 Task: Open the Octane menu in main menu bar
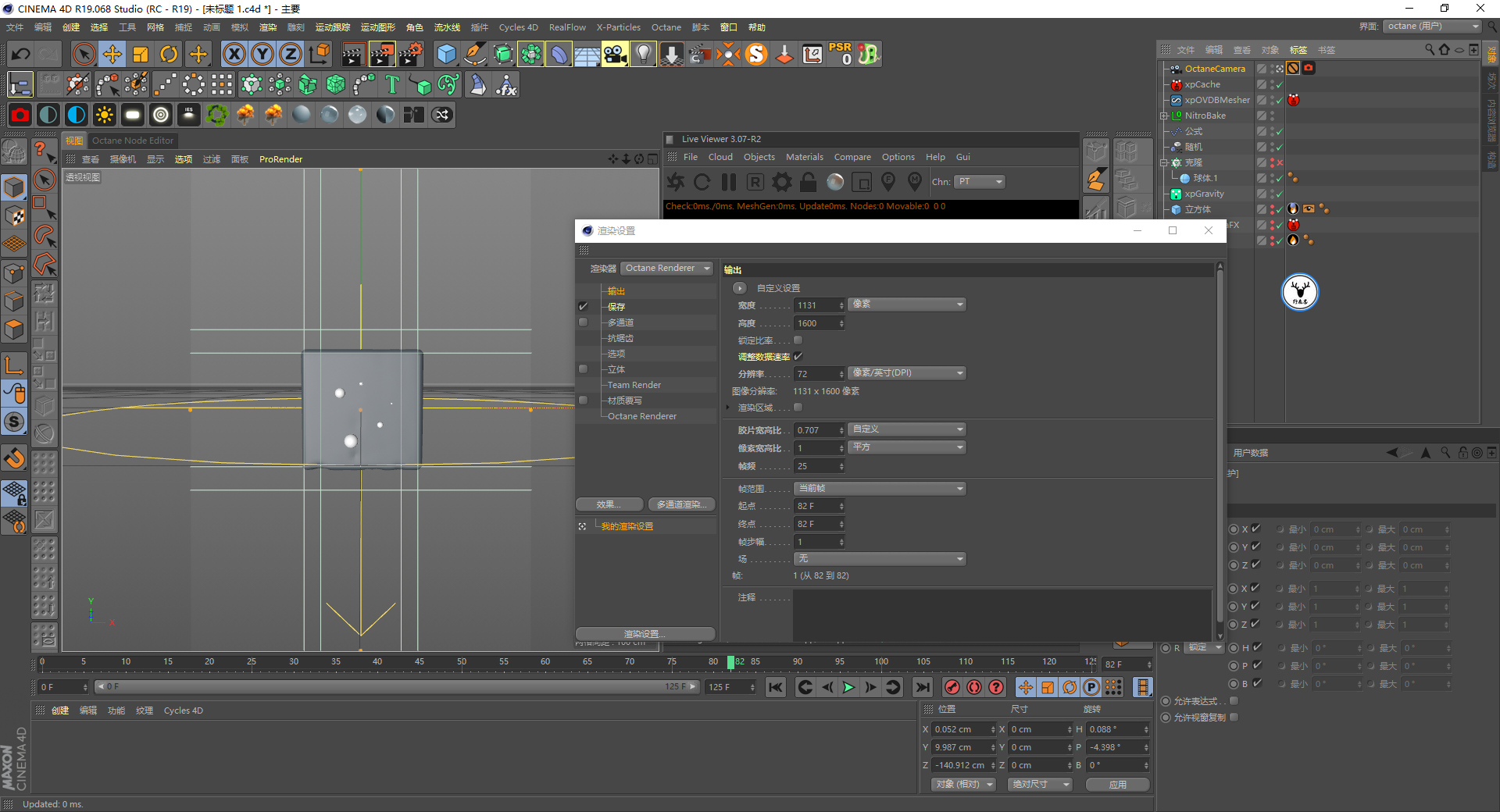click(666, 27)
